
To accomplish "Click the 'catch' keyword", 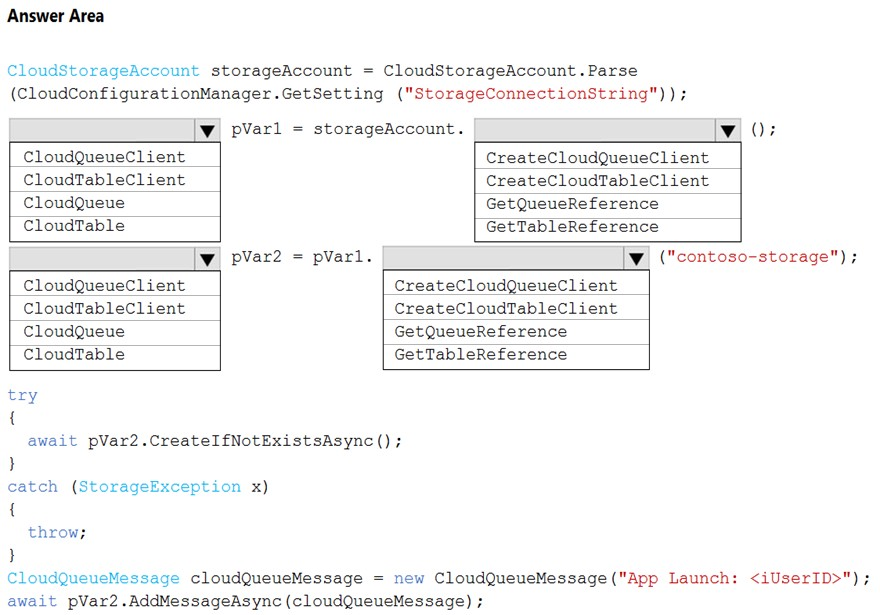I will point(33,487).
